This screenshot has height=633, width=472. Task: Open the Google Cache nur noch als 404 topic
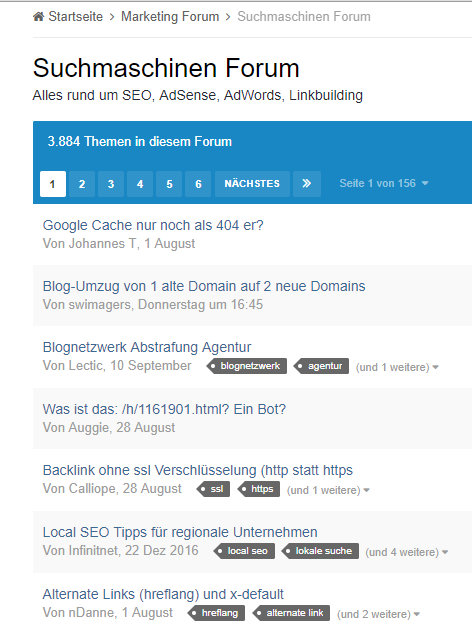(153, 225)
